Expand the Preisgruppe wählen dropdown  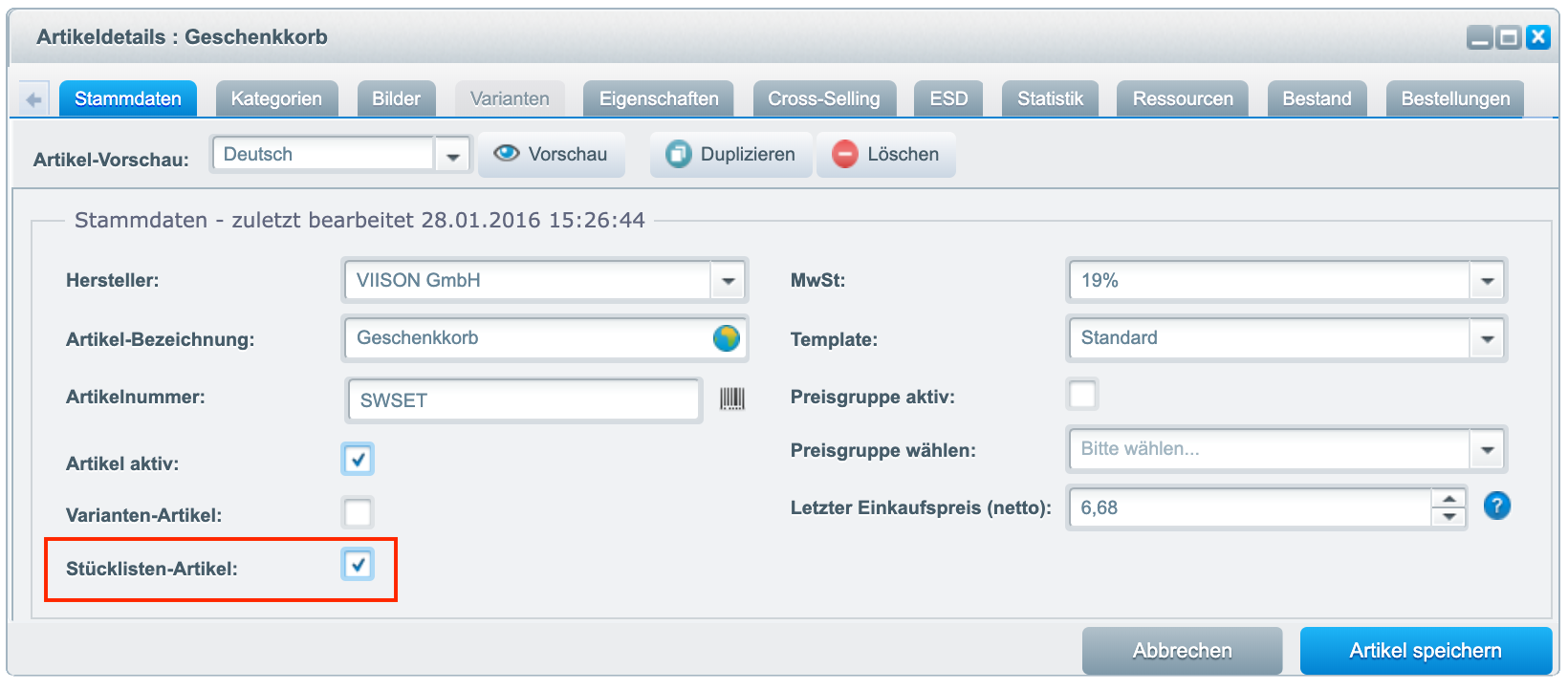(1487, 450)
